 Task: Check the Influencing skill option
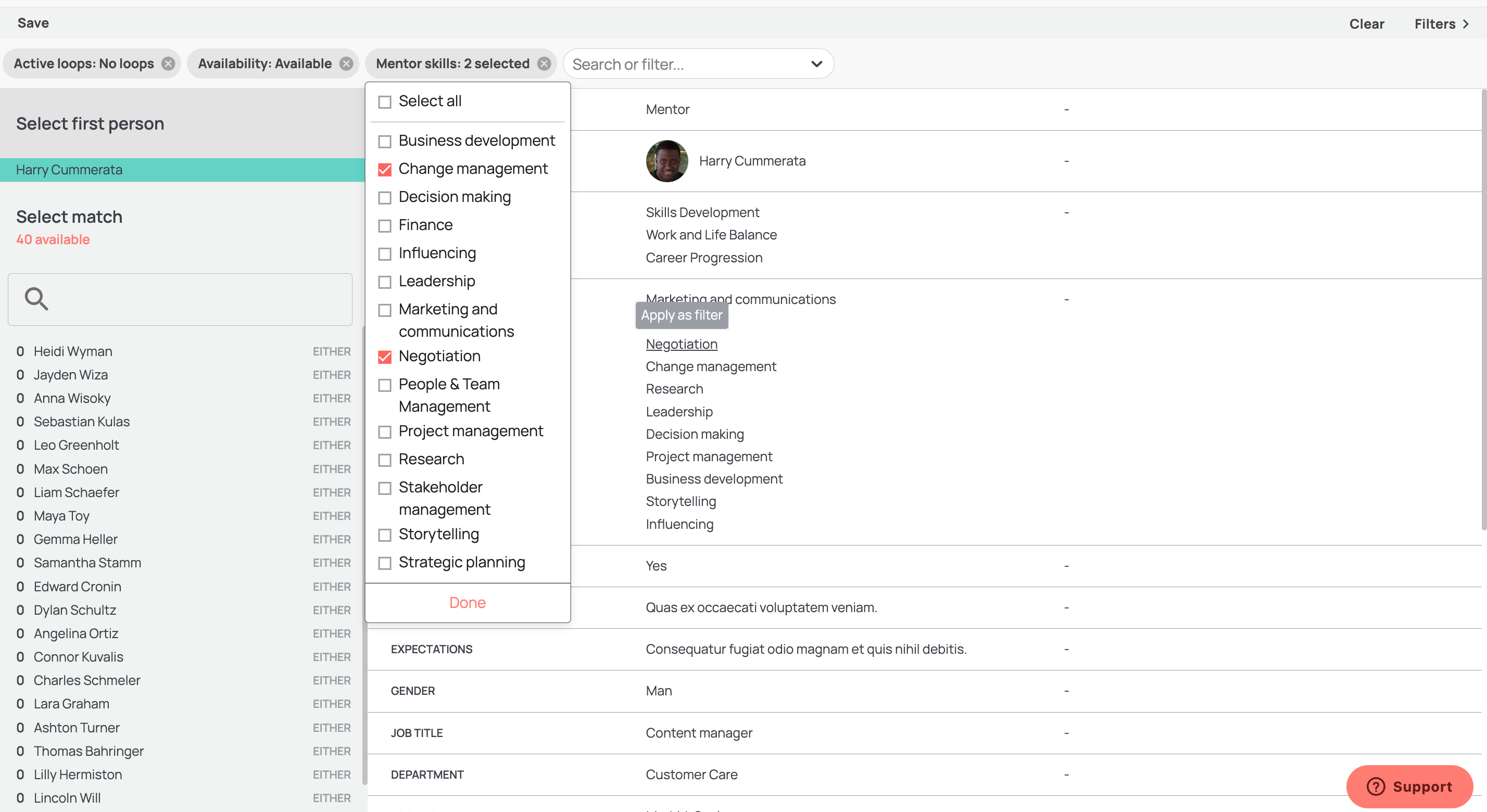click(x=384, y=254)
